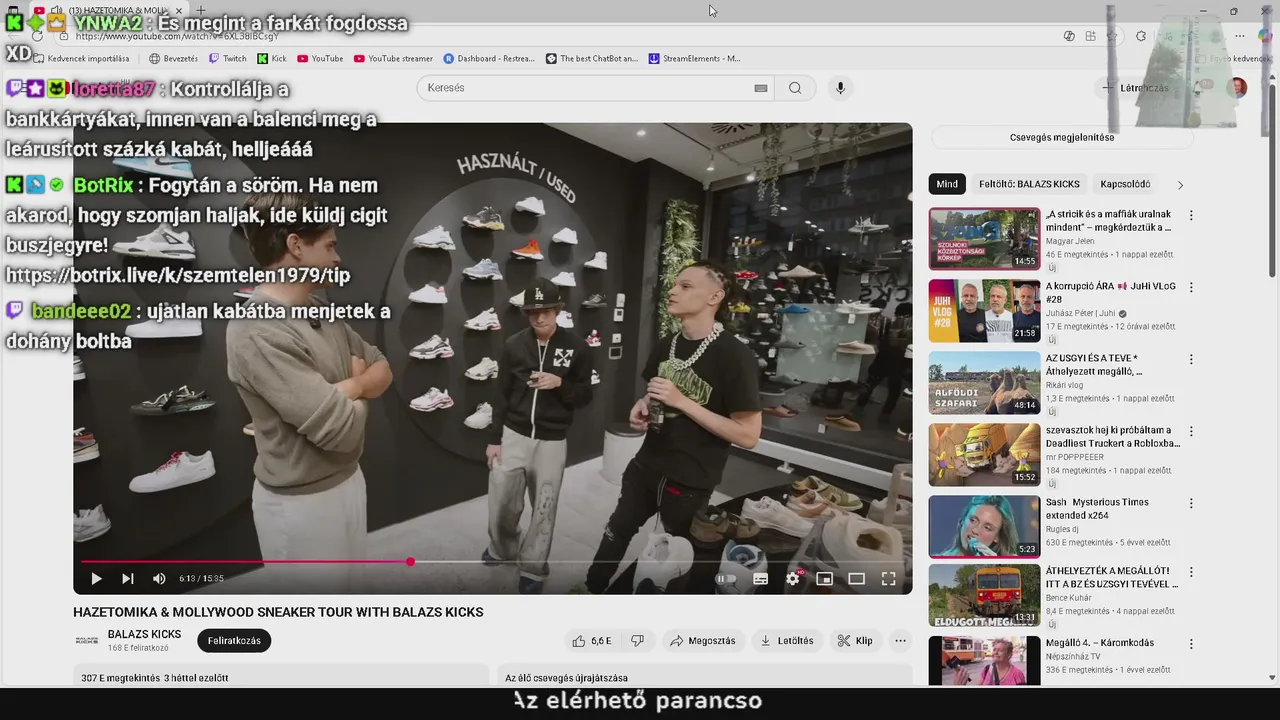Subscribe with the Feliratkozás button

click(x=234, y=641)
